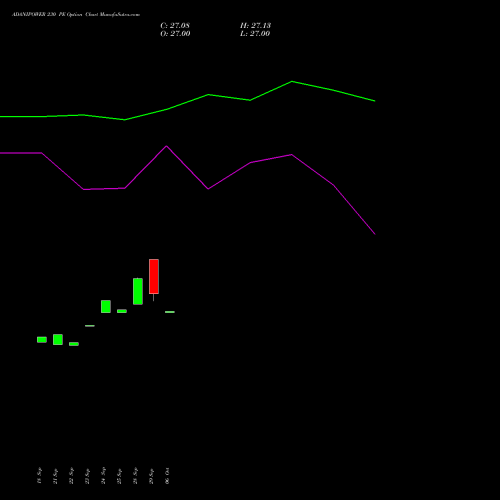Click the ADANIPOWER 230 PE chart title
The height and width of the screenshot is (500, 500).
pos(76,15)
